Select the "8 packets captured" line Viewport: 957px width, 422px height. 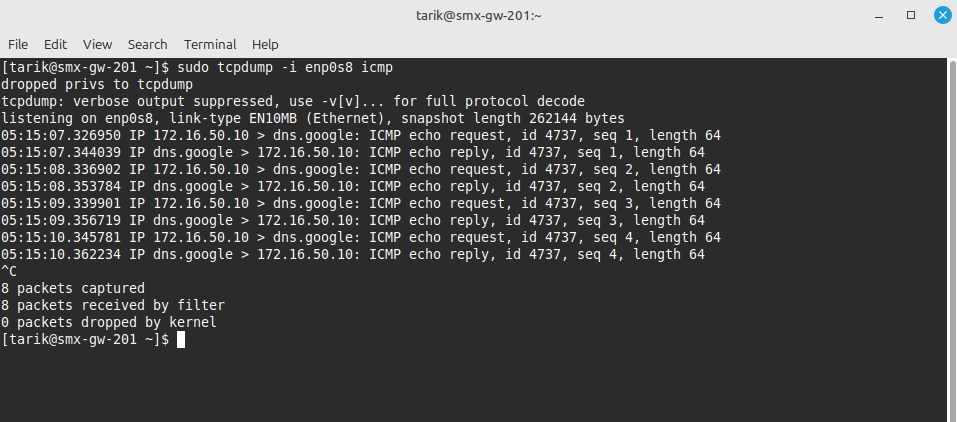73,288
